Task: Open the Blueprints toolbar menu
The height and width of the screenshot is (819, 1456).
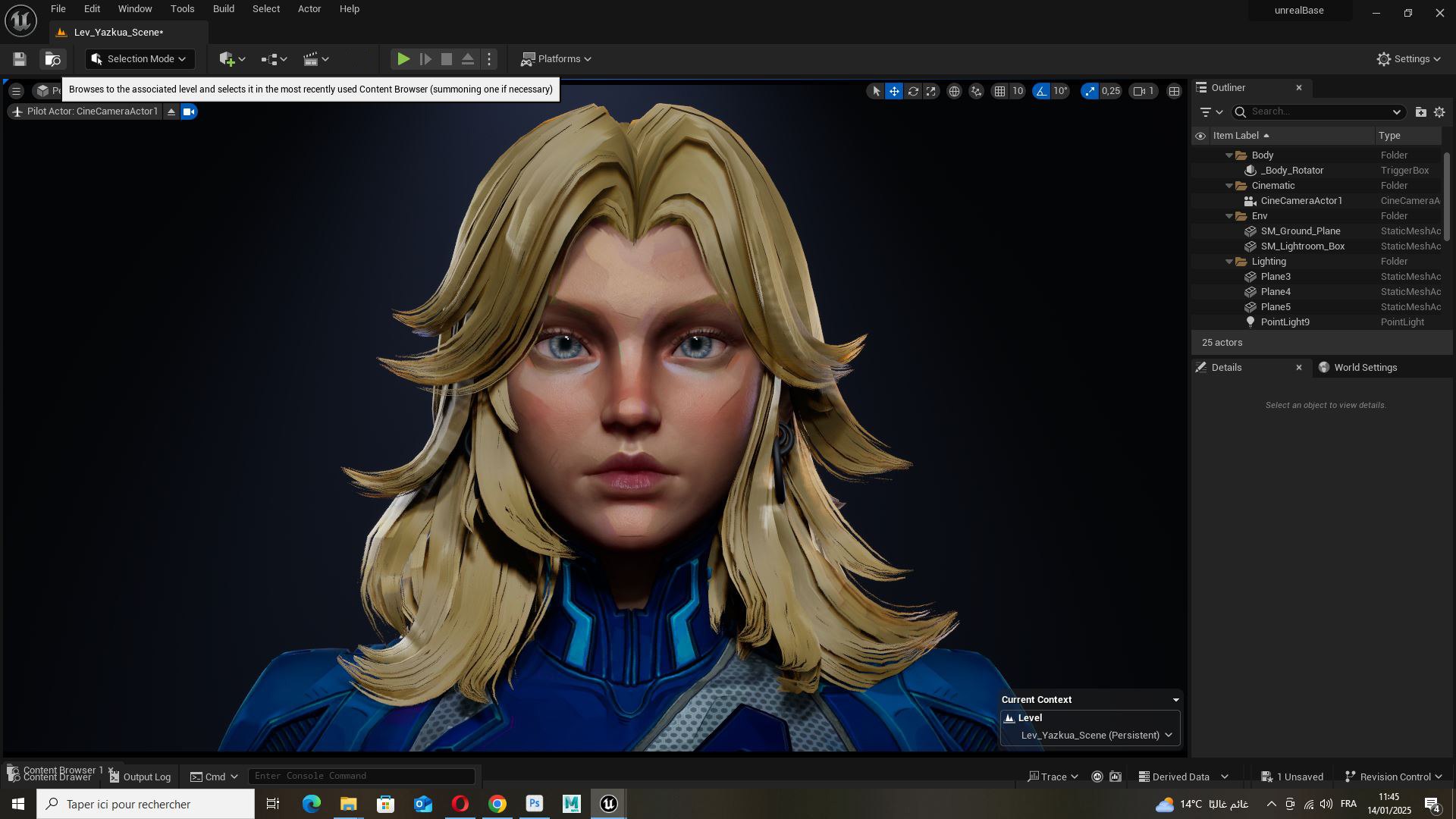Action: pyautogui.click(x=274, y=59)
